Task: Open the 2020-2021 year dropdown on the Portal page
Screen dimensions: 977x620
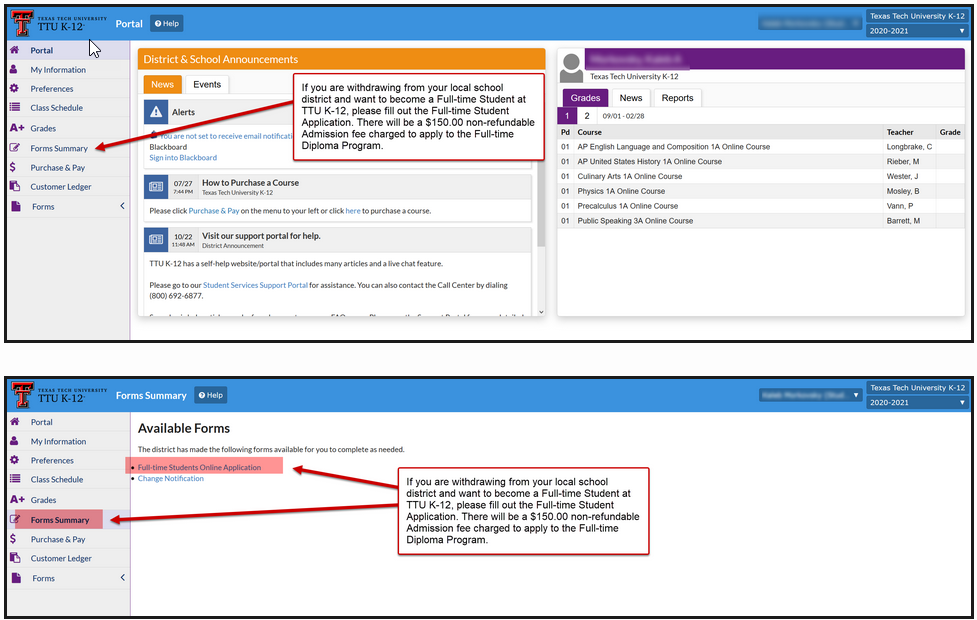Action: click(x=917, y=31)
